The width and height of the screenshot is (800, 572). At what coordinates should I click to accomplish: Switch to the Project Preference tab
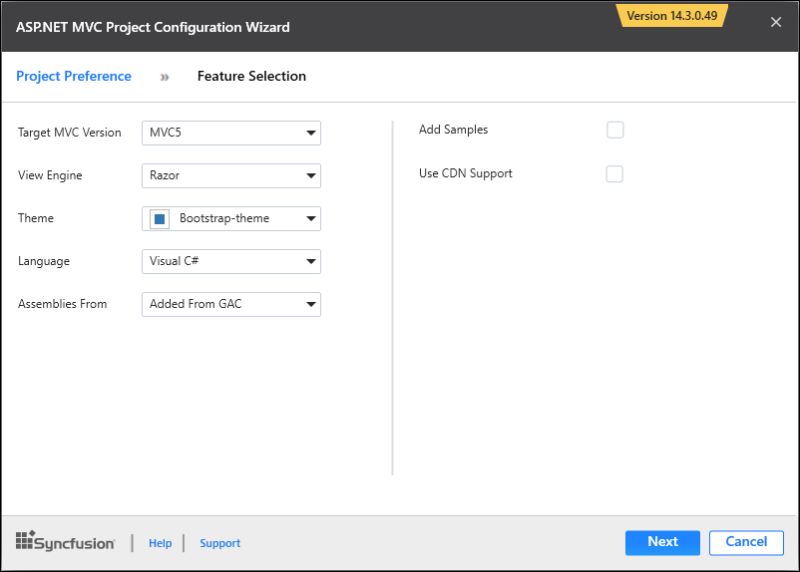click(x=74, y=76)
